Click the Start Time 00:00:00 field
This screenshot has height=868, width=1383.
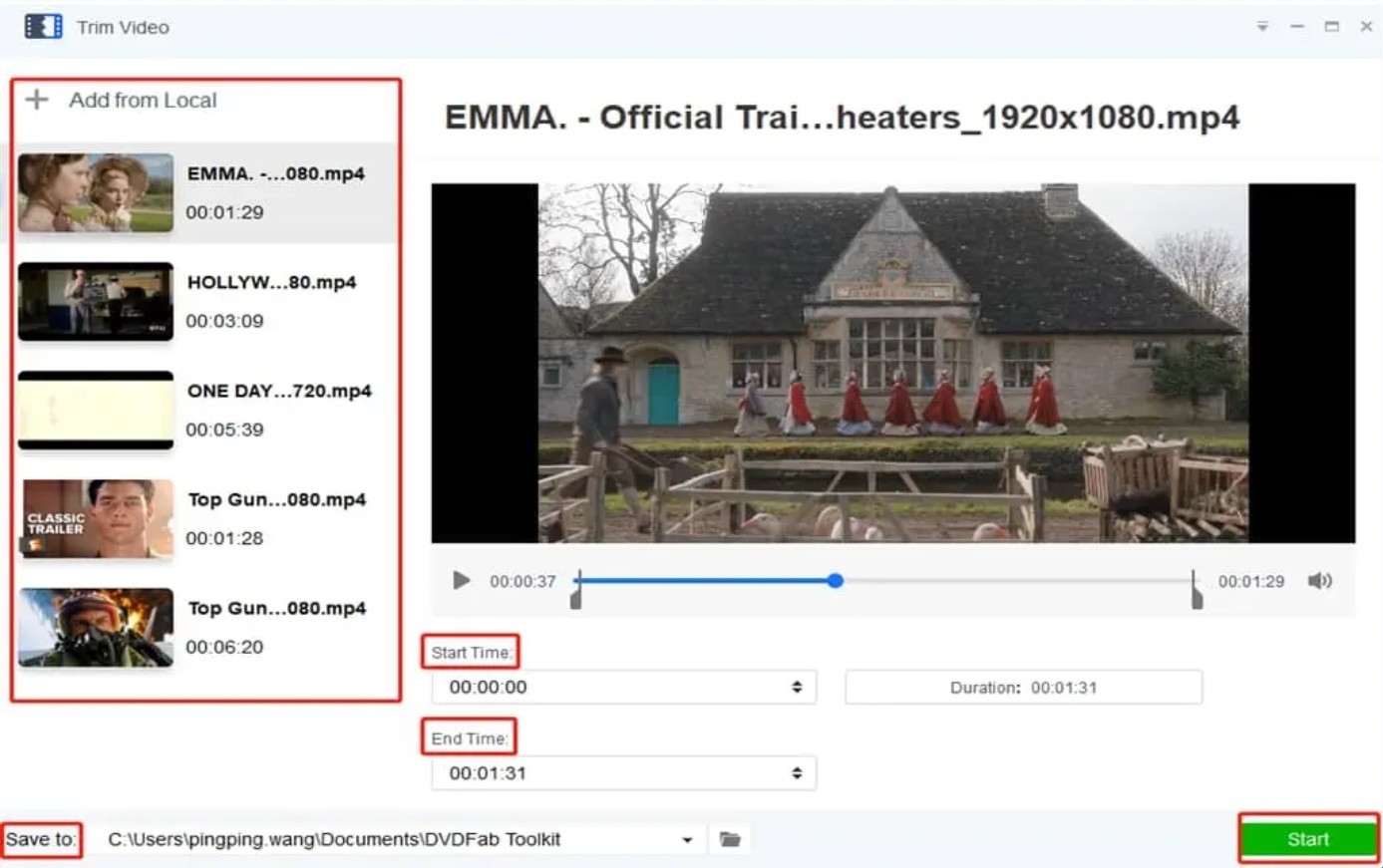click(x=623, y=687)
